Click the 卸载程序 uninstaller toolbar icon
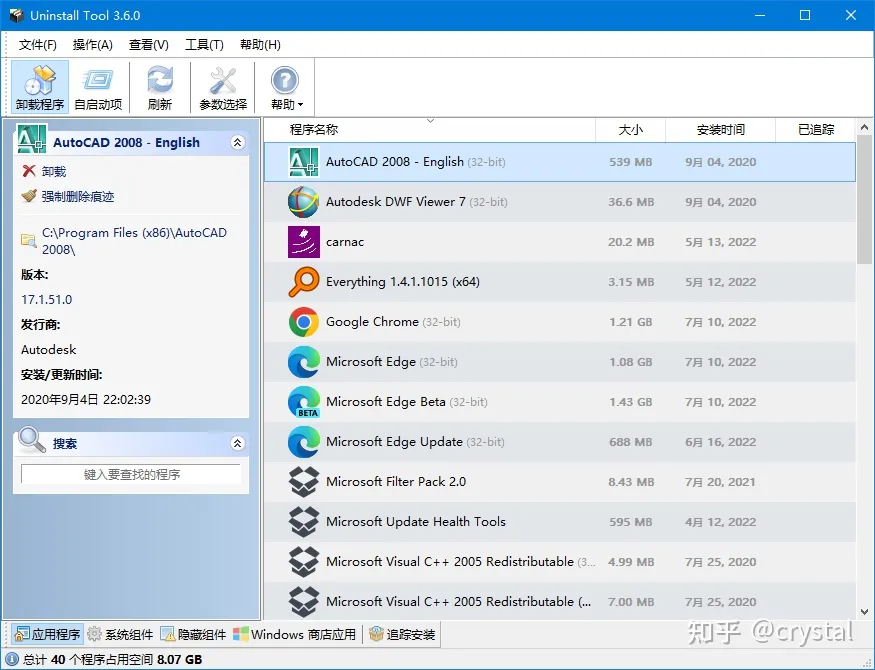The image size is (875, 670). (40, 87)
